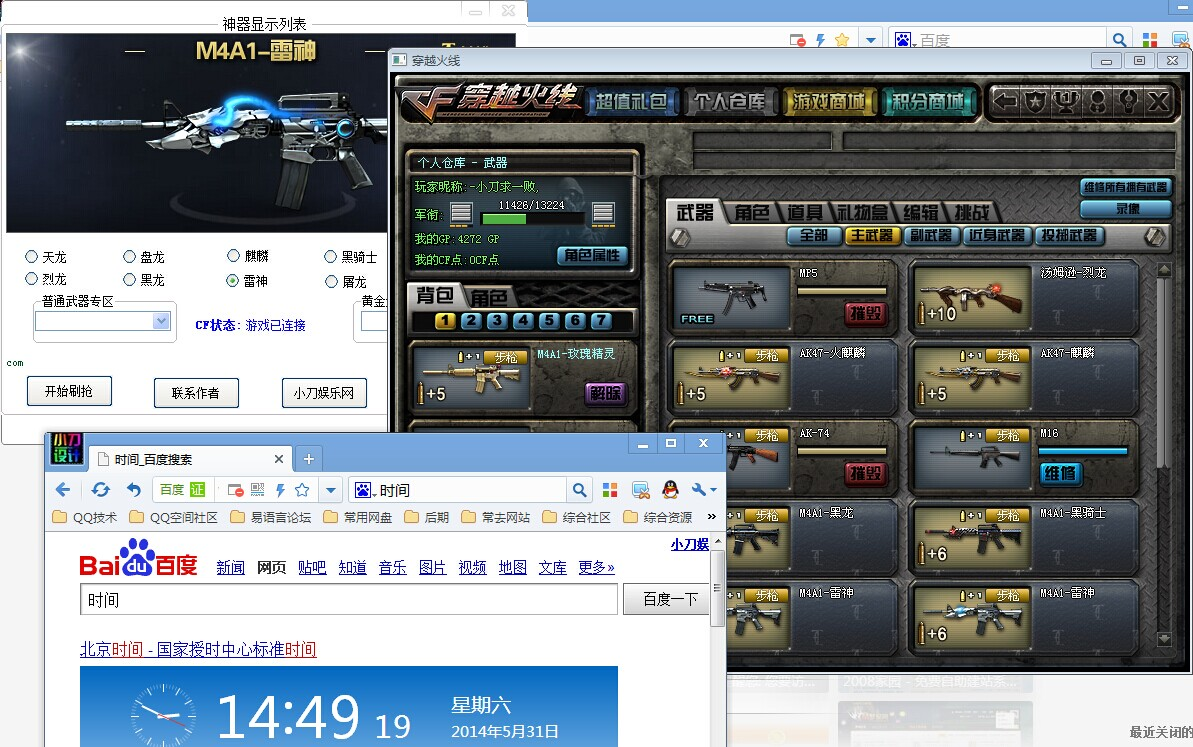Click back arrow icon in CrossFire top bar
Image resolution: width=1193 pixels, height=747 pixels.
coord(1005,101)
